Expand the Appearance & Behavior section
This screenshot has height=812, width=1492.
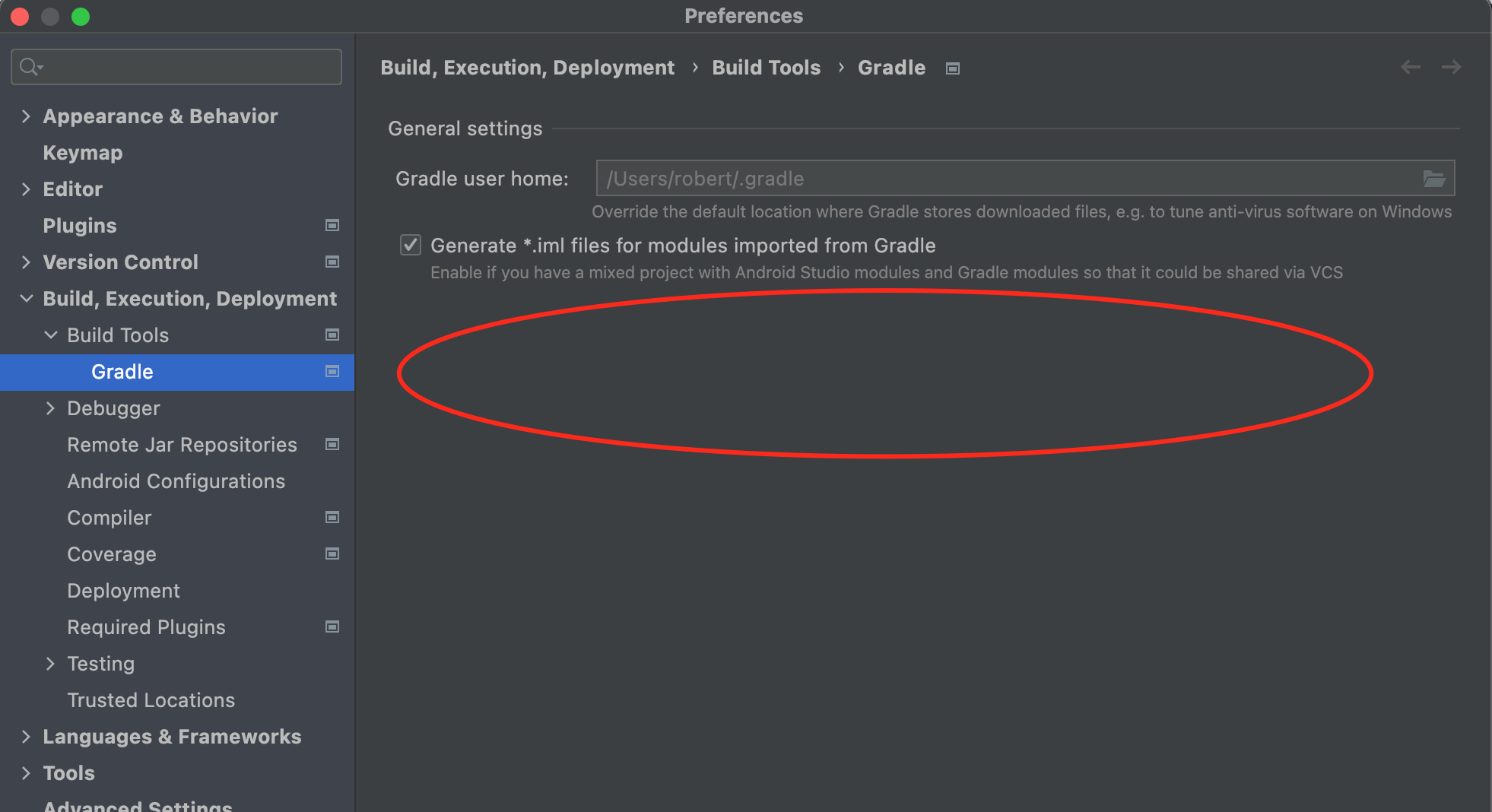[x=27, y=116]
